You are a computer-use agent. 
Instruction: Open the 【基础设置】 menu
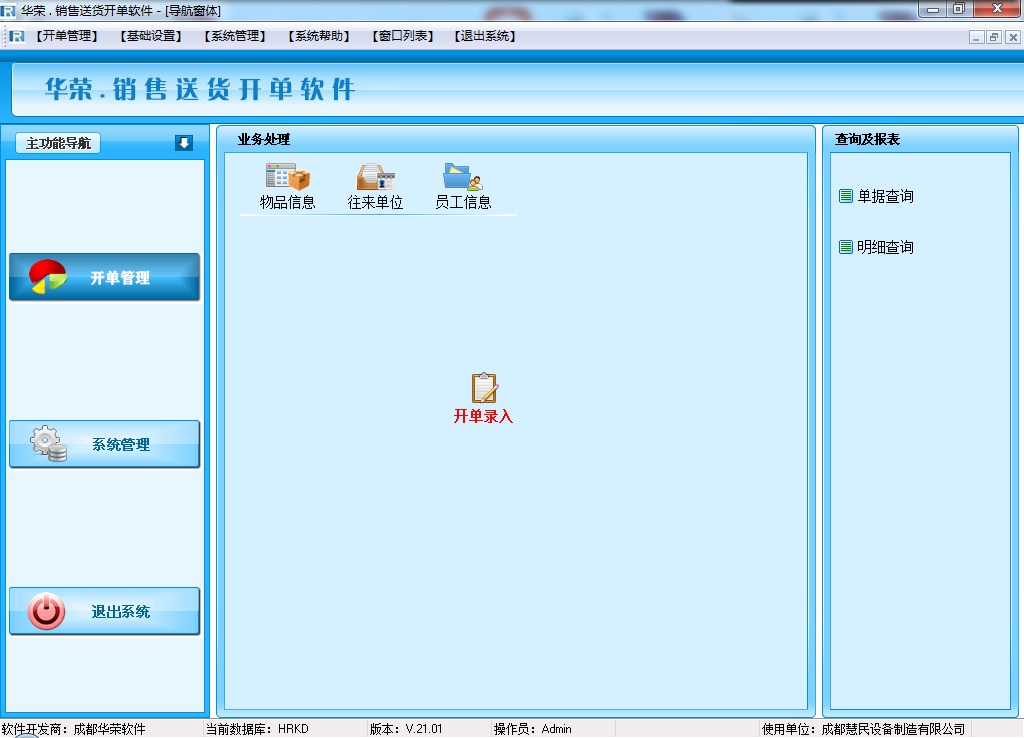(150, 36)
